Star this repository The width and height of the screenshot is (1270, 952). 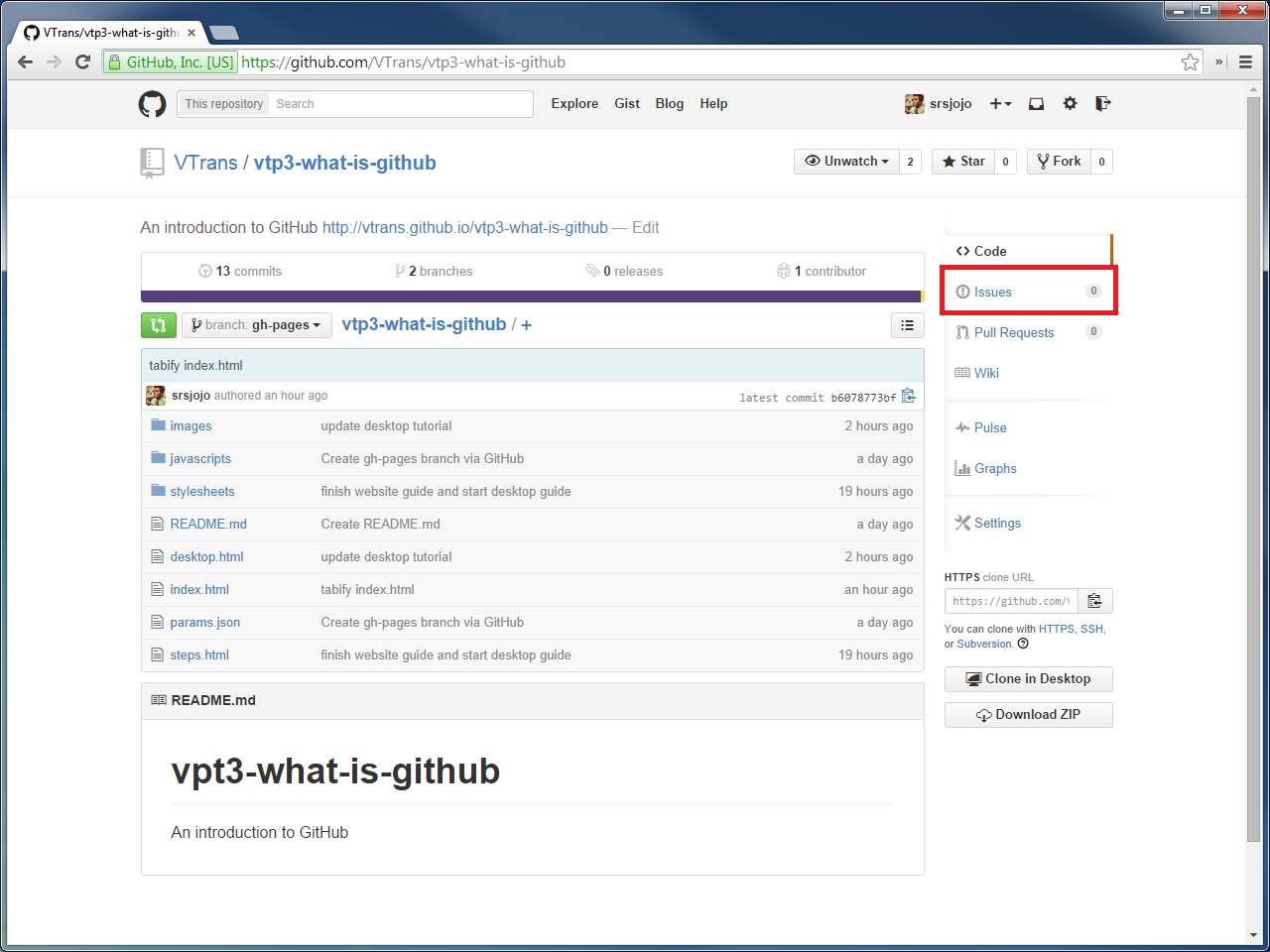(x=963, y=162)
